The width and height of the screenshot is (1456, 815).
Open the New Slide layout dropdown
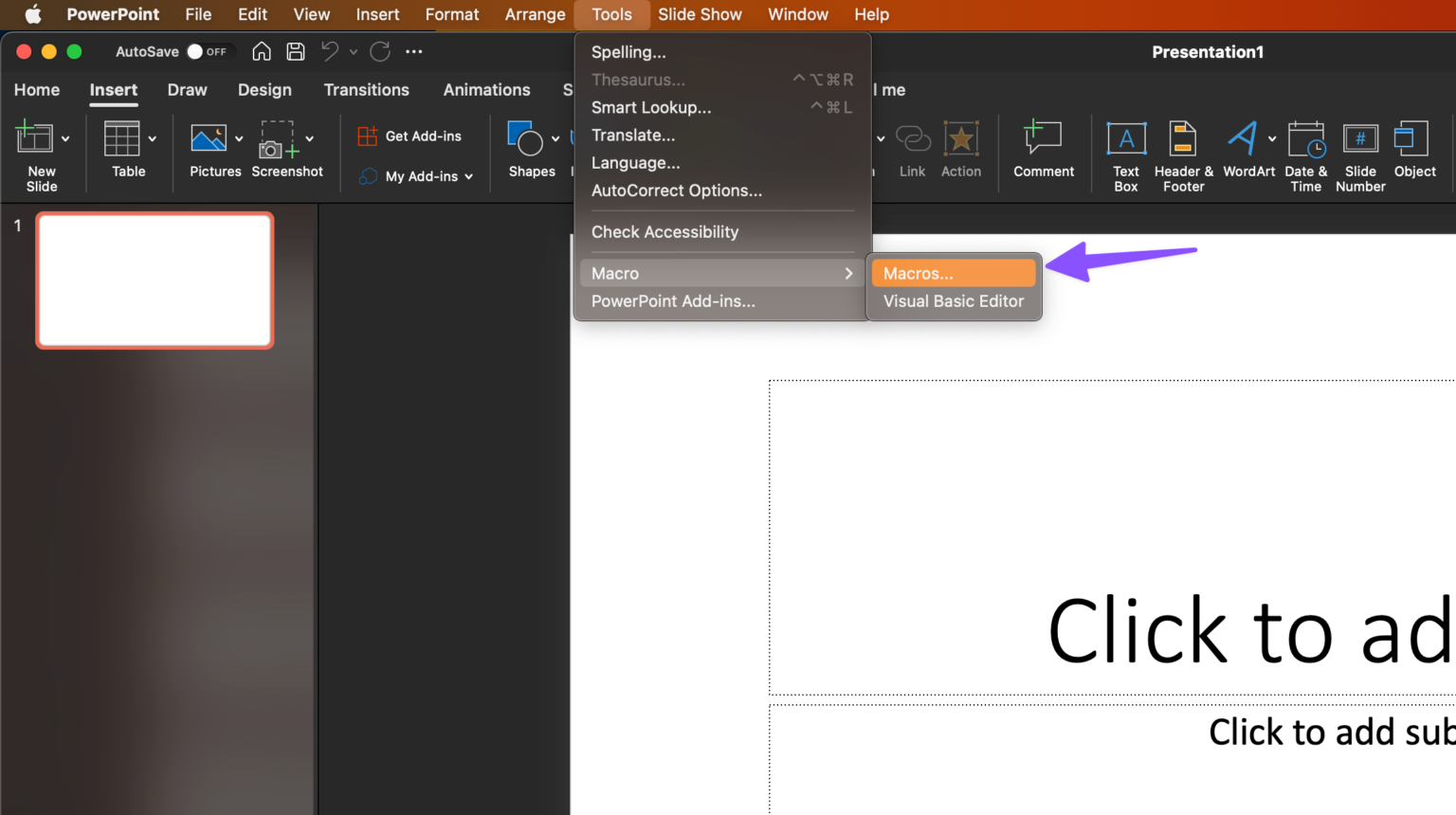point(65,136)
